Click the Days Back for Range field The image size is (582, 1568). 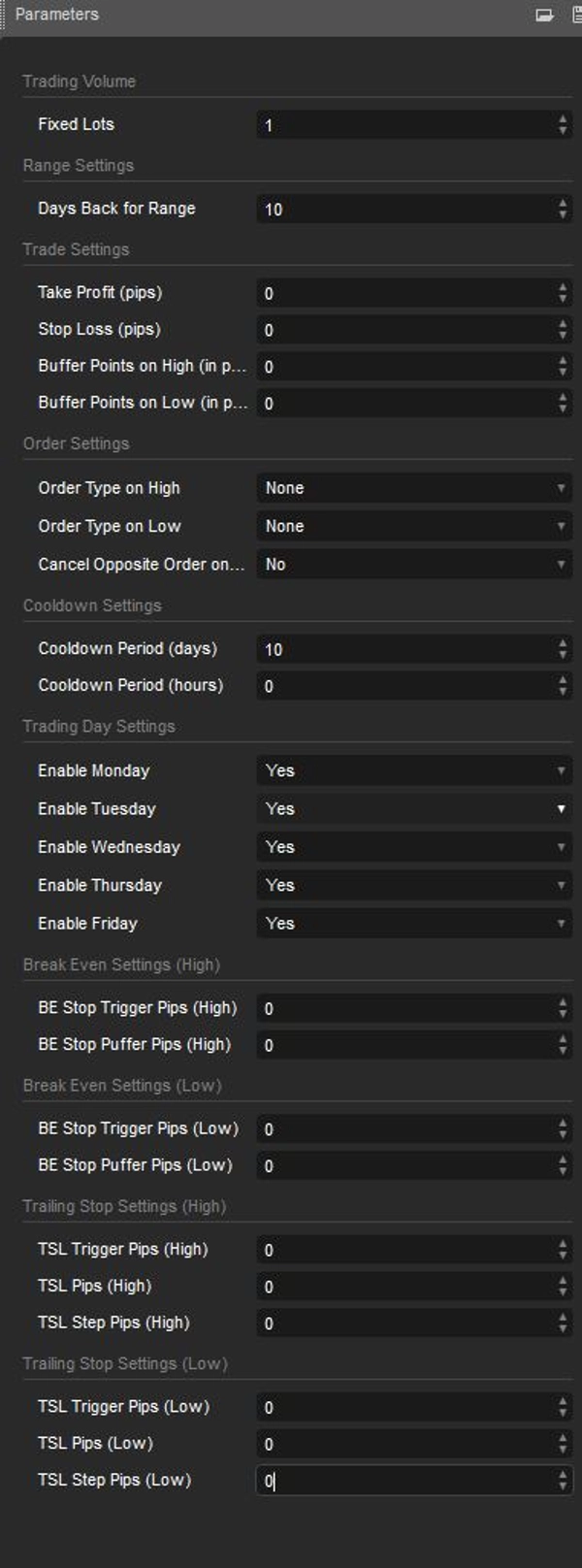pos(405,209)
